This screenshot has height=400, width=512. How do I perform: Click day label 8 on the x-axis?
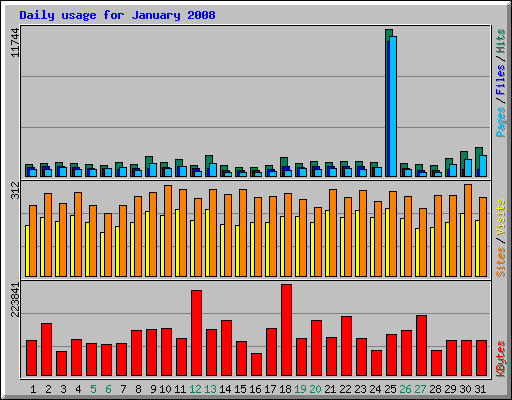[138, 389]
